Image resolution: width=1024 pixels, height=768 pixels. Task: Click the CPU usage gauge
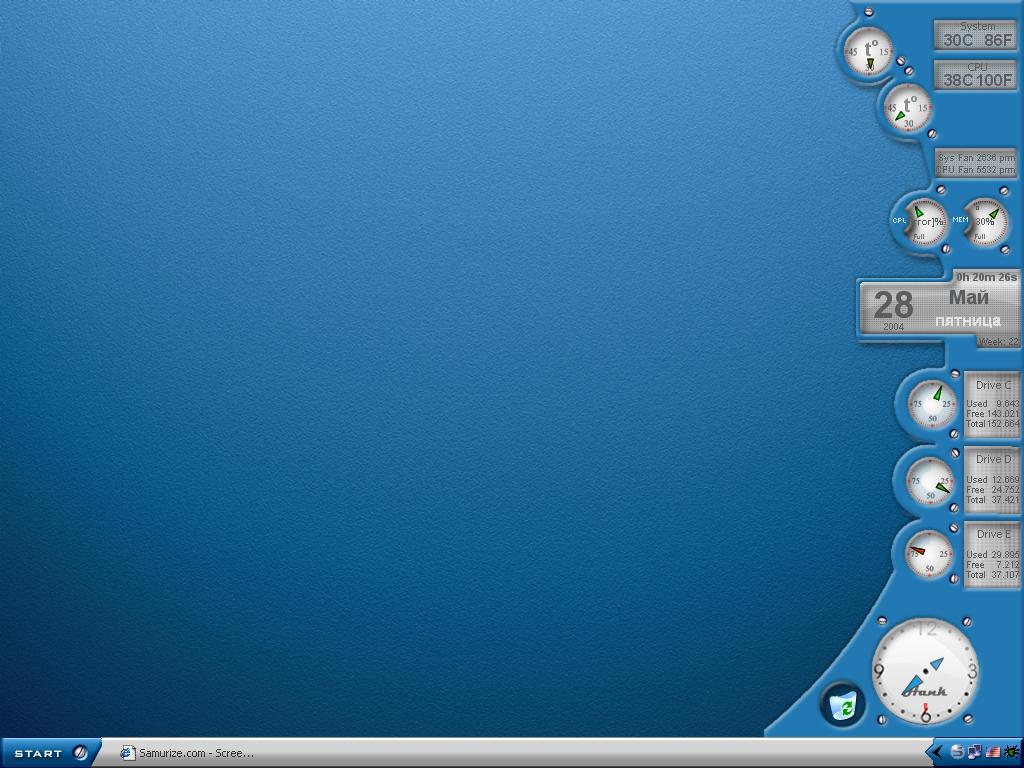[923, 222]
